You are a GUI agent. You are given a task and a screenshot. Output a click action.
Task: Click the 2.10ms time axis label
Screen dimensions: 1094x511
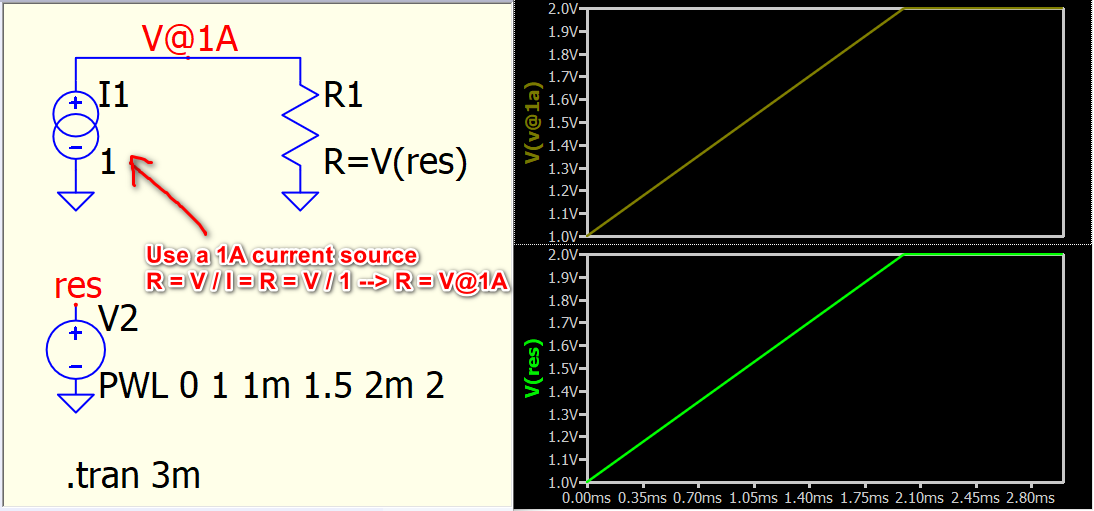[920, 498]
